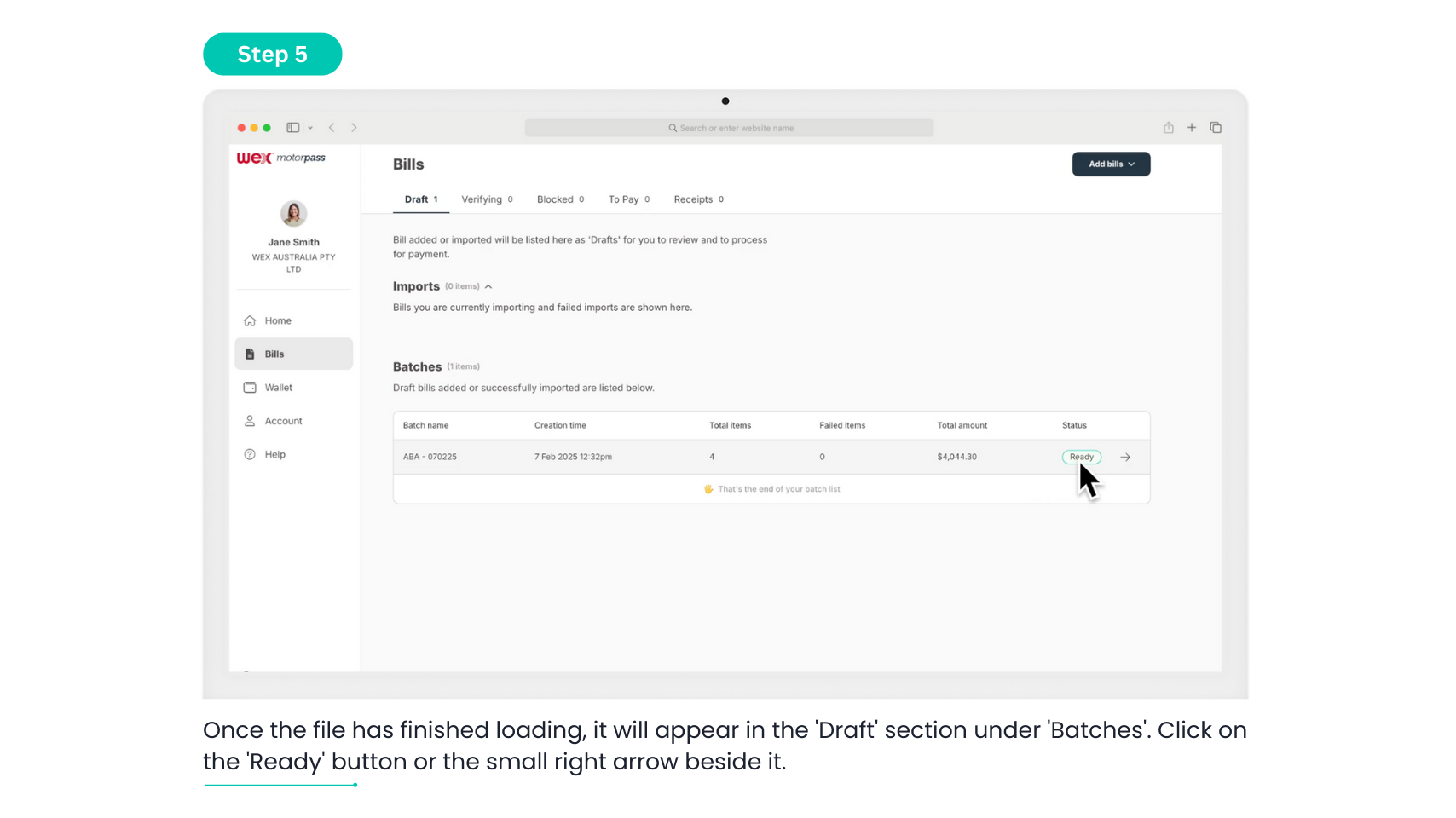Open the Account page in sidebar
This screenshot has width=1456, height=818.
pyautogui.click(x=283, y=421)
